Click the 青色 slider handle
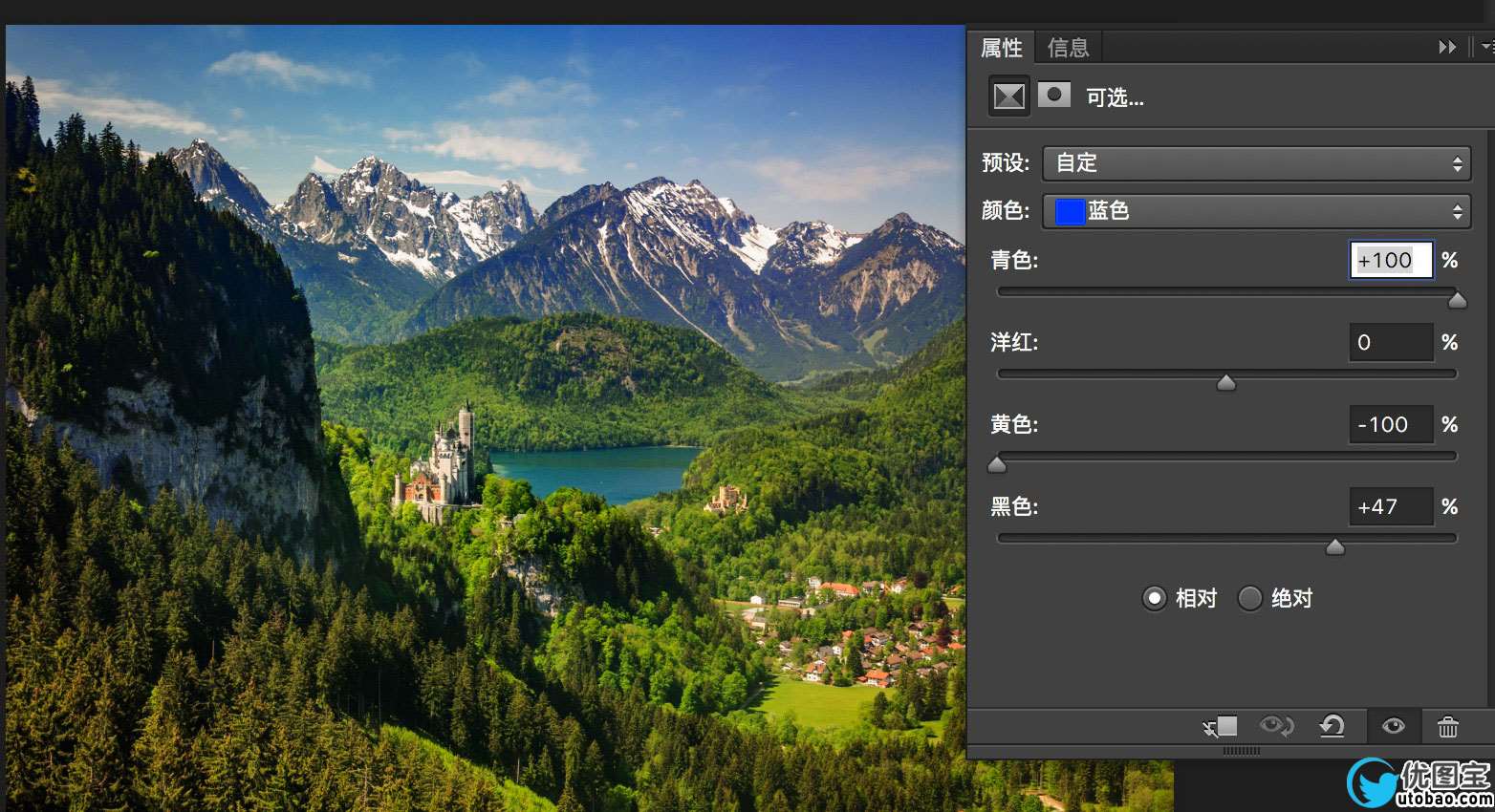Image resolution: width=1495 pixels, height=812 pixels. [x=1457, y=301]
